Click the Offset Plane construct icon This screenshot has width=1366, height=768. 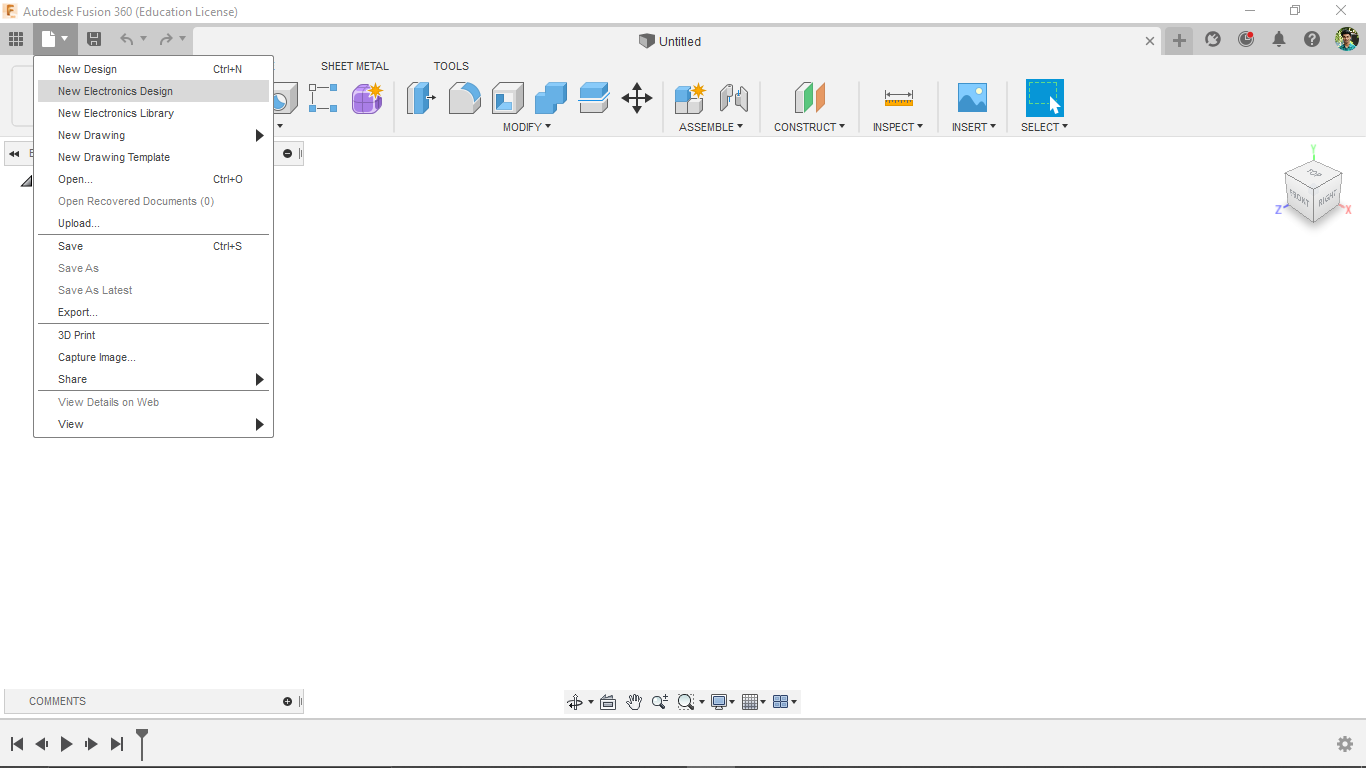[810, 98]
